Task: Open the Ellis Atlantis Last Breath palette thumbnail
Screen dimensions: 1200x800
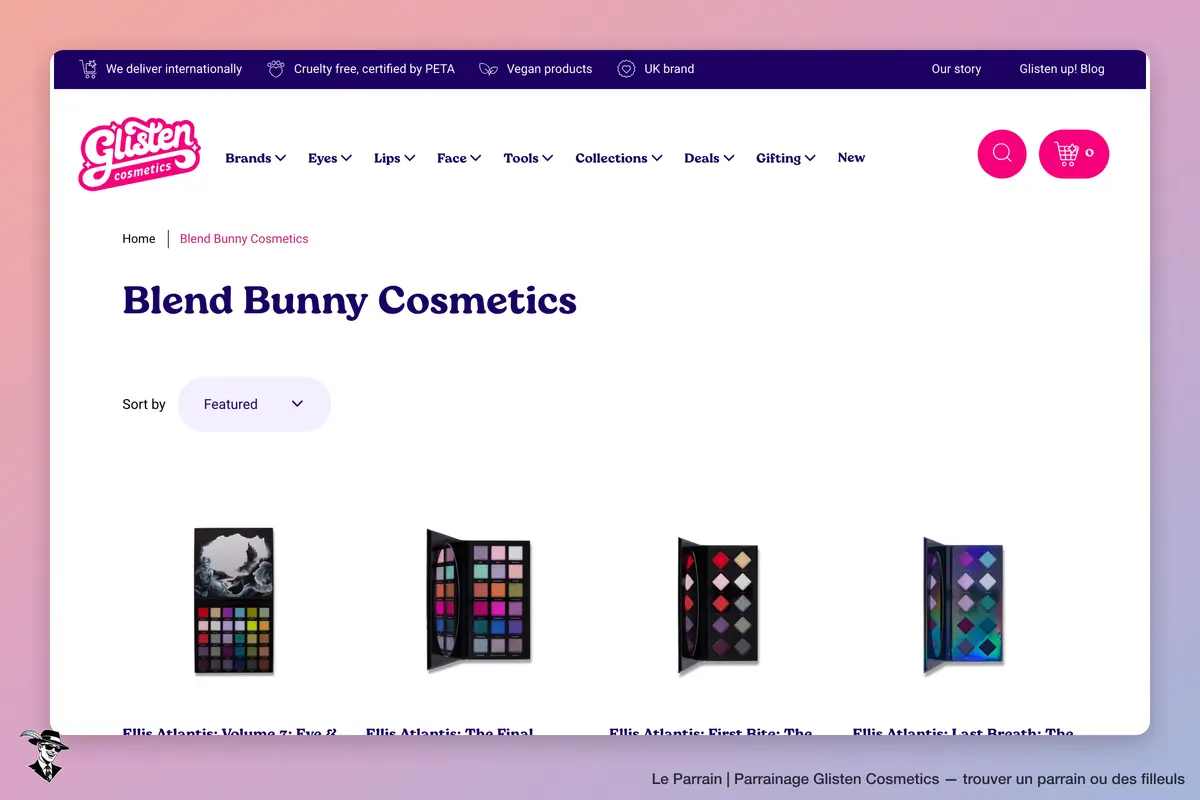Action: [963, 604]
